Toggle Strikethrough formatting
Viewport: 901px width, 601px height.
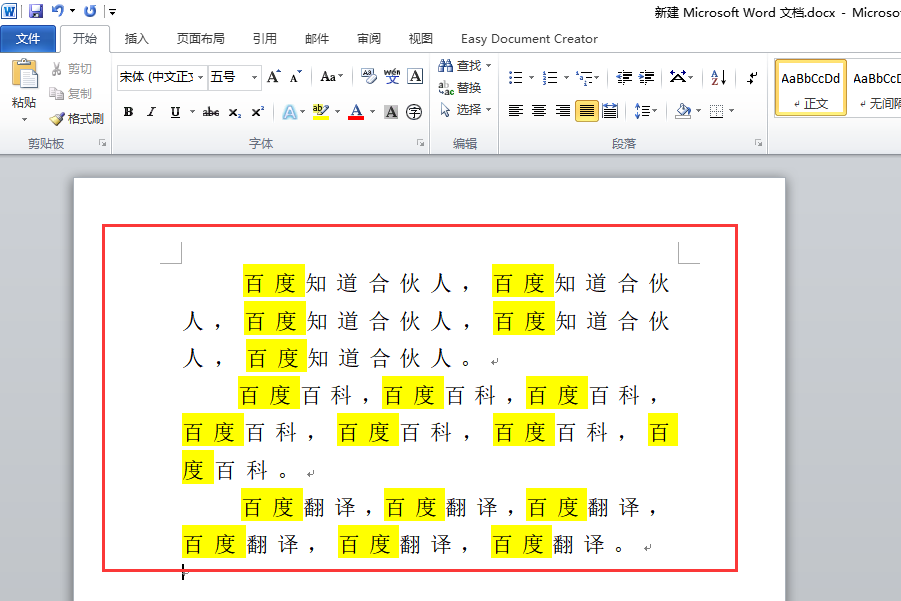(x=211, y=112)
